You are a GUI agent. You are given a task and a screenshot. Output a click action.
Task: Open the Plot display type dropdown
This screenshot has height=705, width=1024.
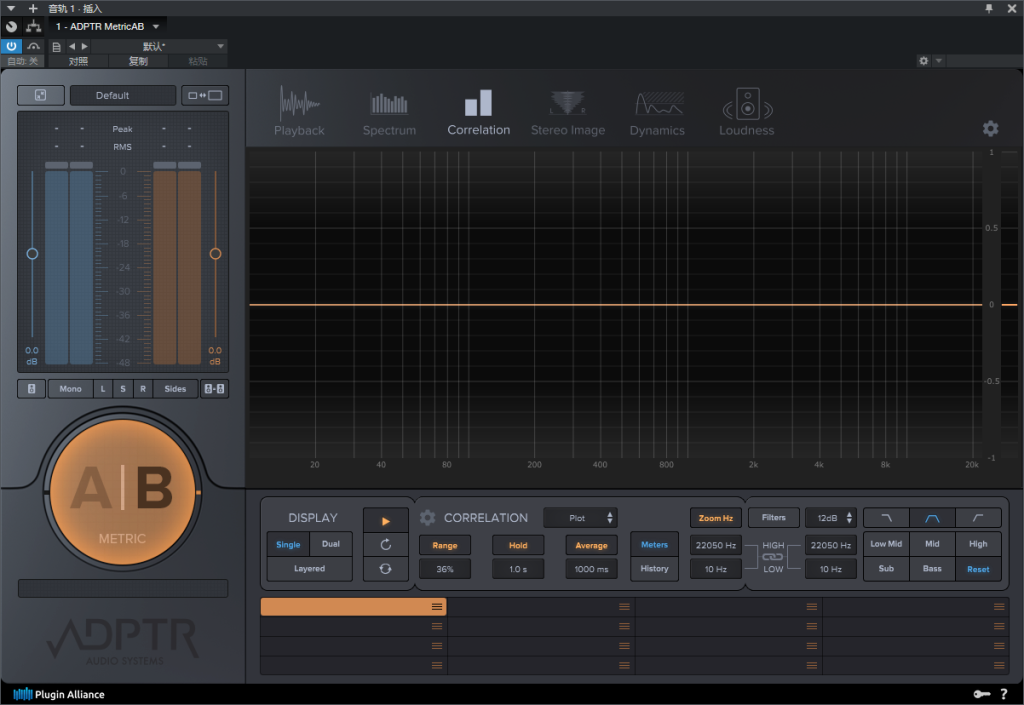580,518
